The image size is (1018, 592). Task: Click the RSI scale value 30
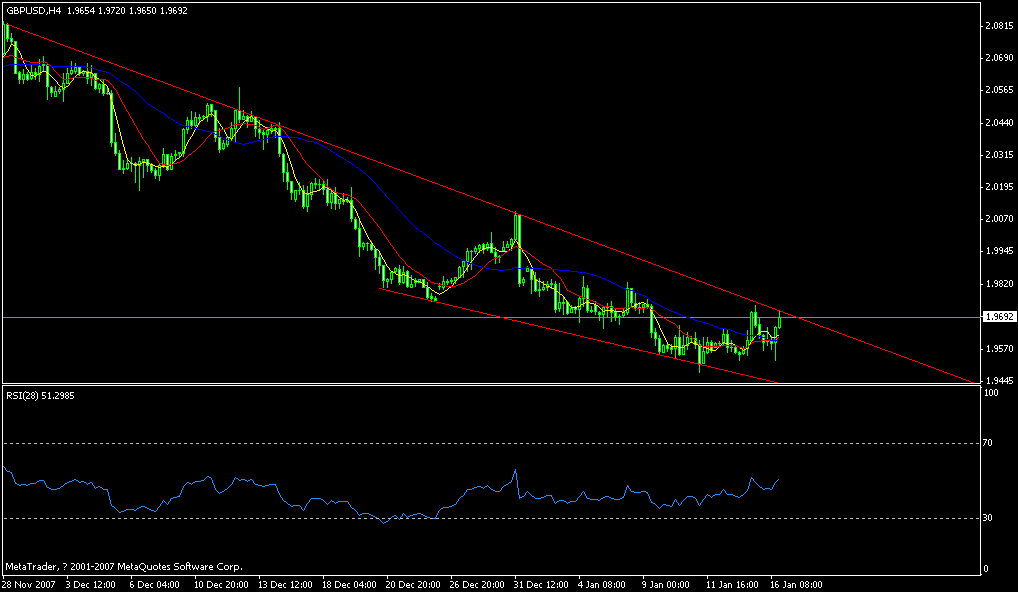988,518
